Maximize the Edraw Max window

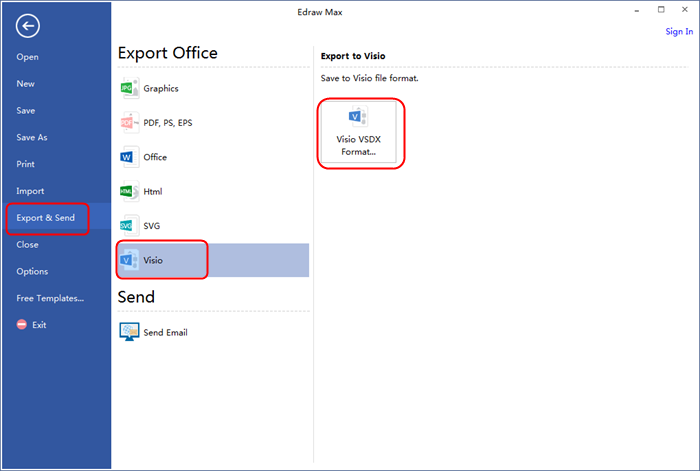click(x=661, y=9)
